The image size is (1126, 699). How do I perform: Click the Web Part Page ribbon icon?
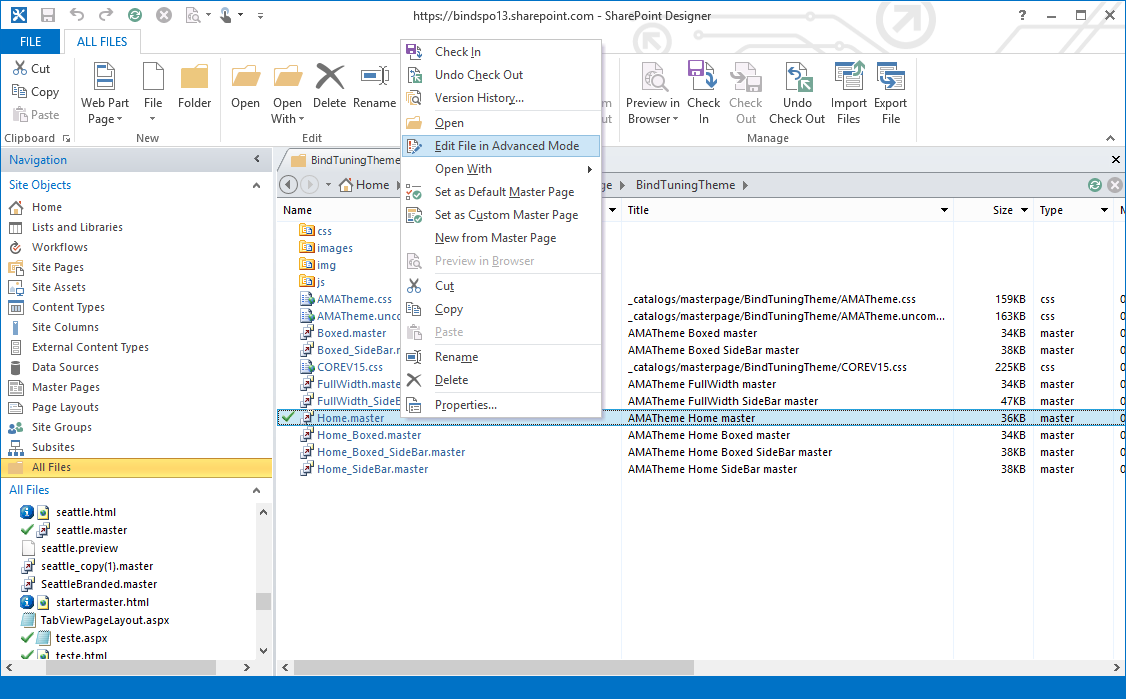(105, 77)
